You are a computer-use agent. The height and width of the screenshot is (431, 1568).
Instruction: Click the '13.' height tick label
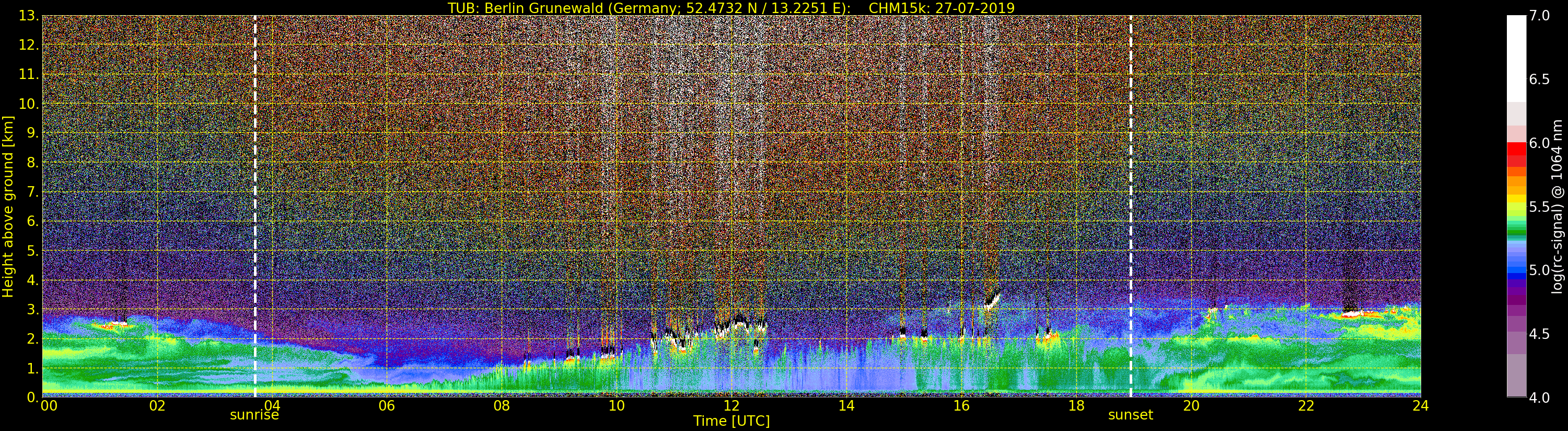coord(29,16)
